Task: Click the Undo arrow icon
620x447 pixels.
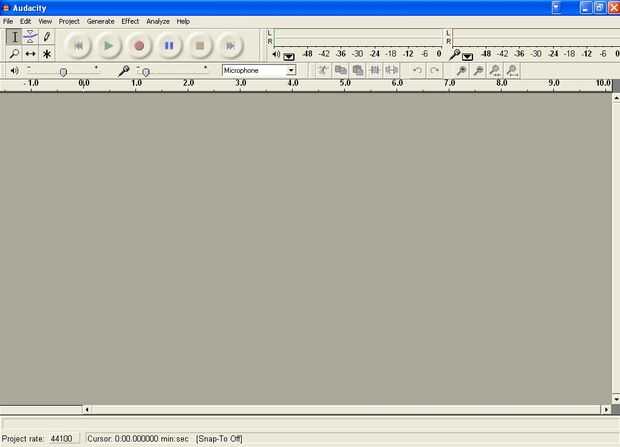Action: pos(417,70)
